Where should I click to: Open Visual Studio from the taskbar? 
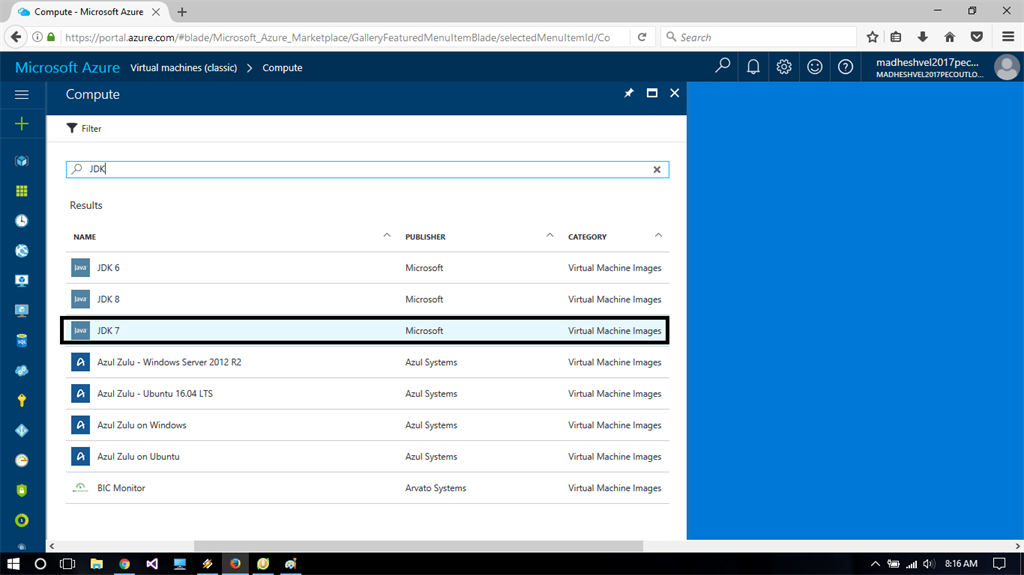pyautogui.click(x=152, y=563)
